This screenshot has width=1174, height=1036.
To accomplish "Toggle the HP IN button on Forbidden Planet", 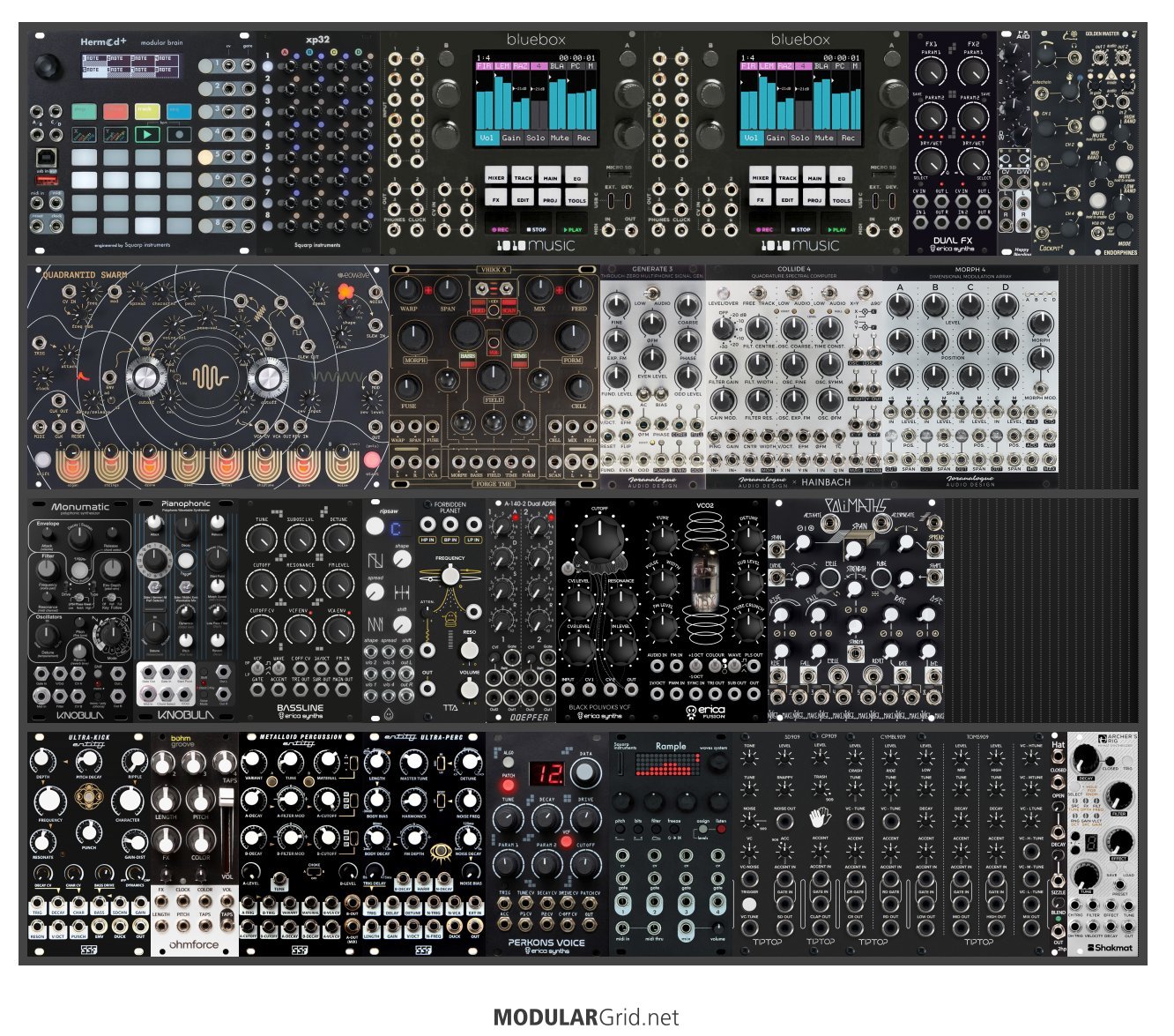I will (x=427, y=539).
